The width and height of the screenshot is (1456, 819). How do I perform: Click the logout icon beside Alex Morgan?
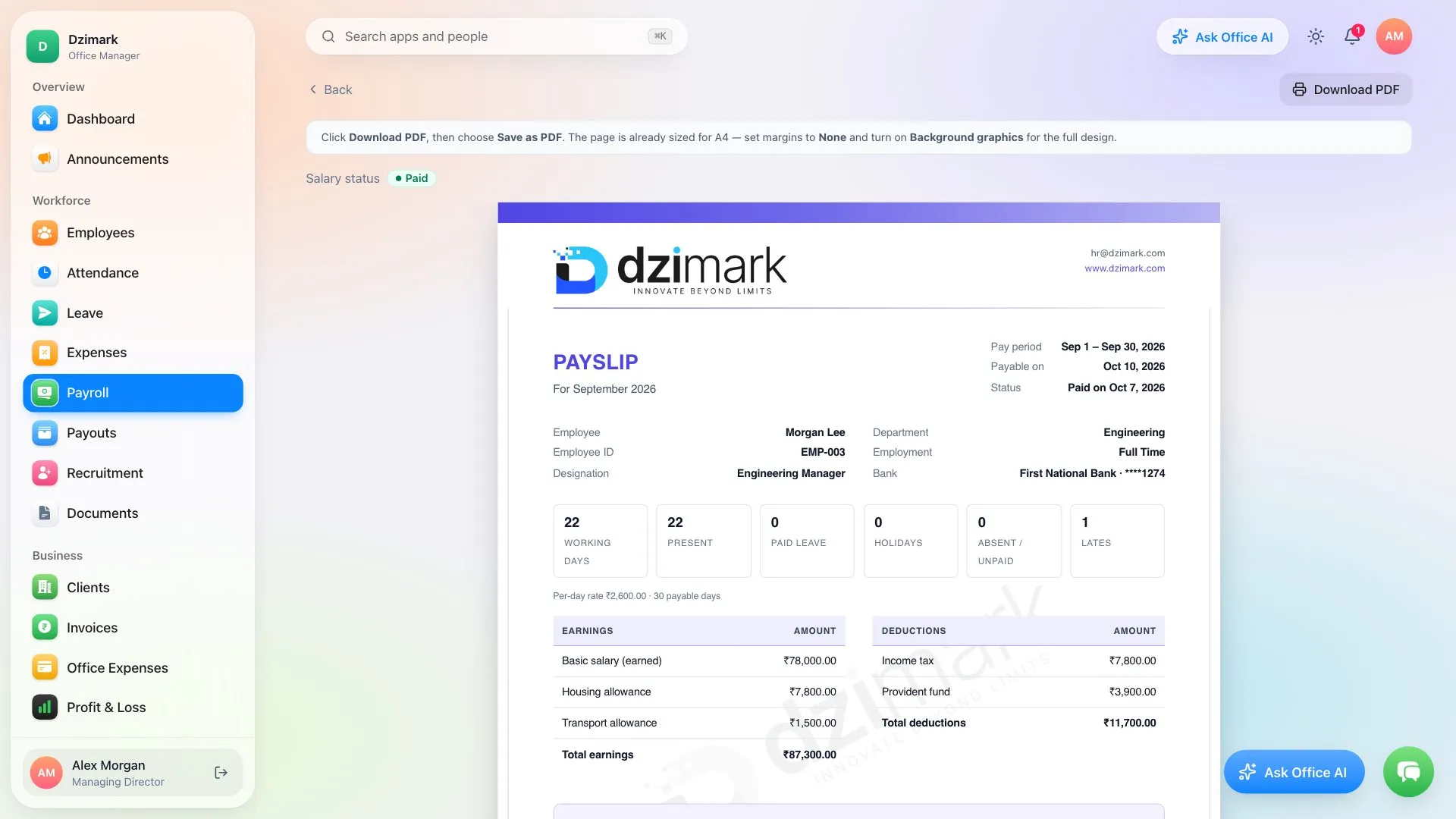point(221,773)
